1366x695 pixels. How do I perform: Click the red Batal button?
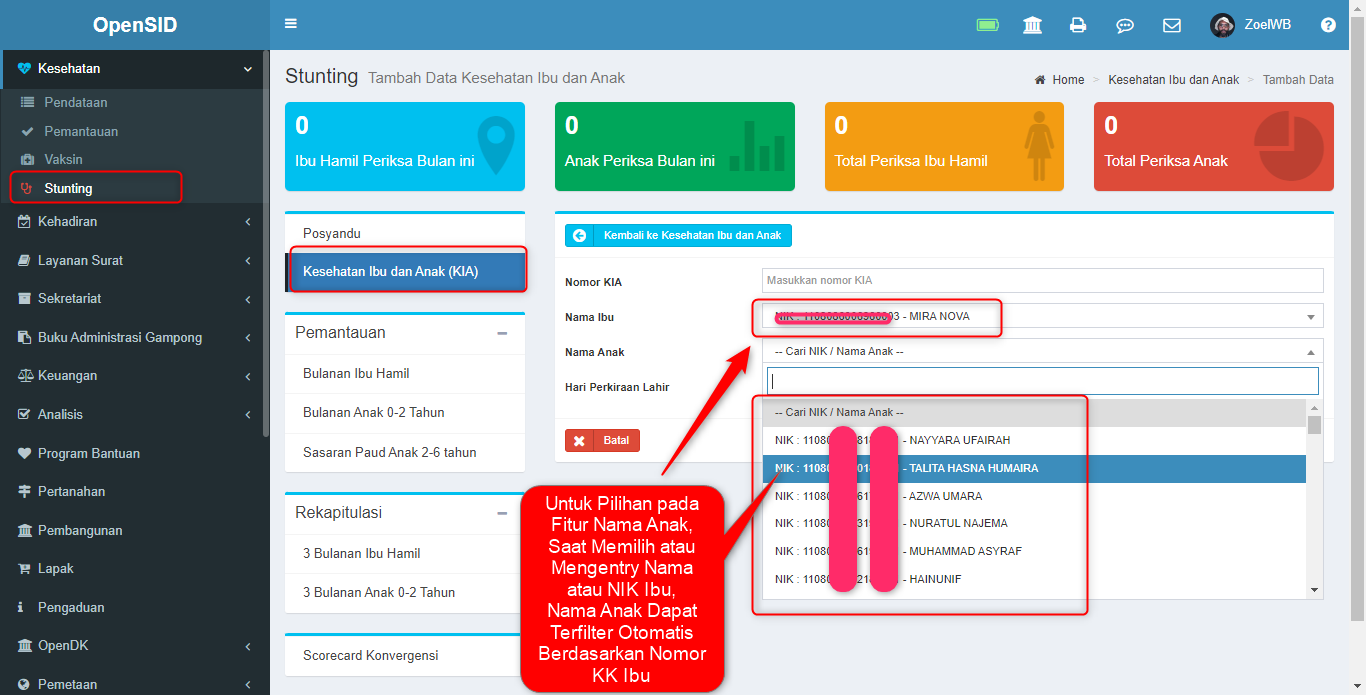tap(602, 440)
